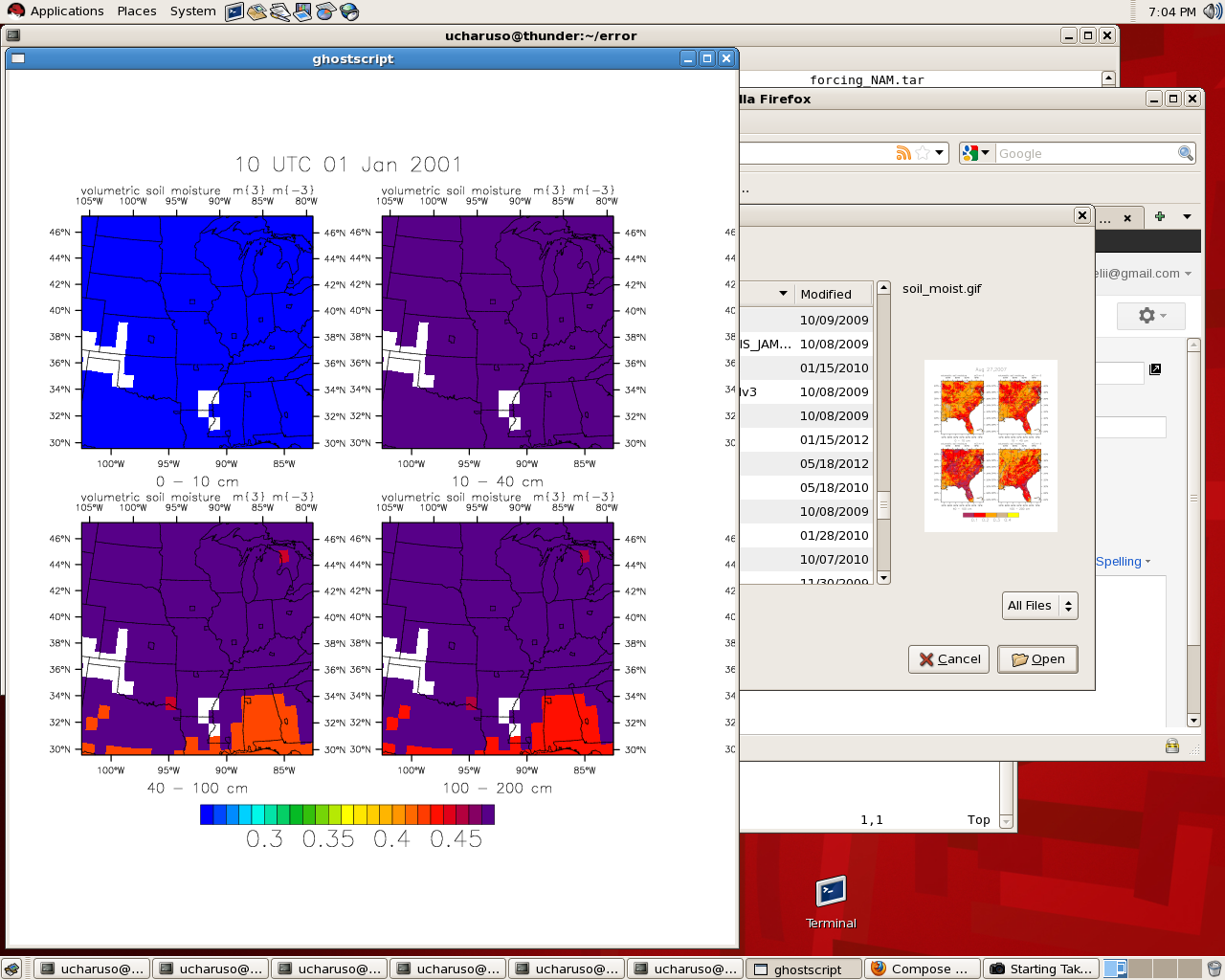Expand the Spelling dropdown link
1225x980 pixels.
coord(1123,562)
